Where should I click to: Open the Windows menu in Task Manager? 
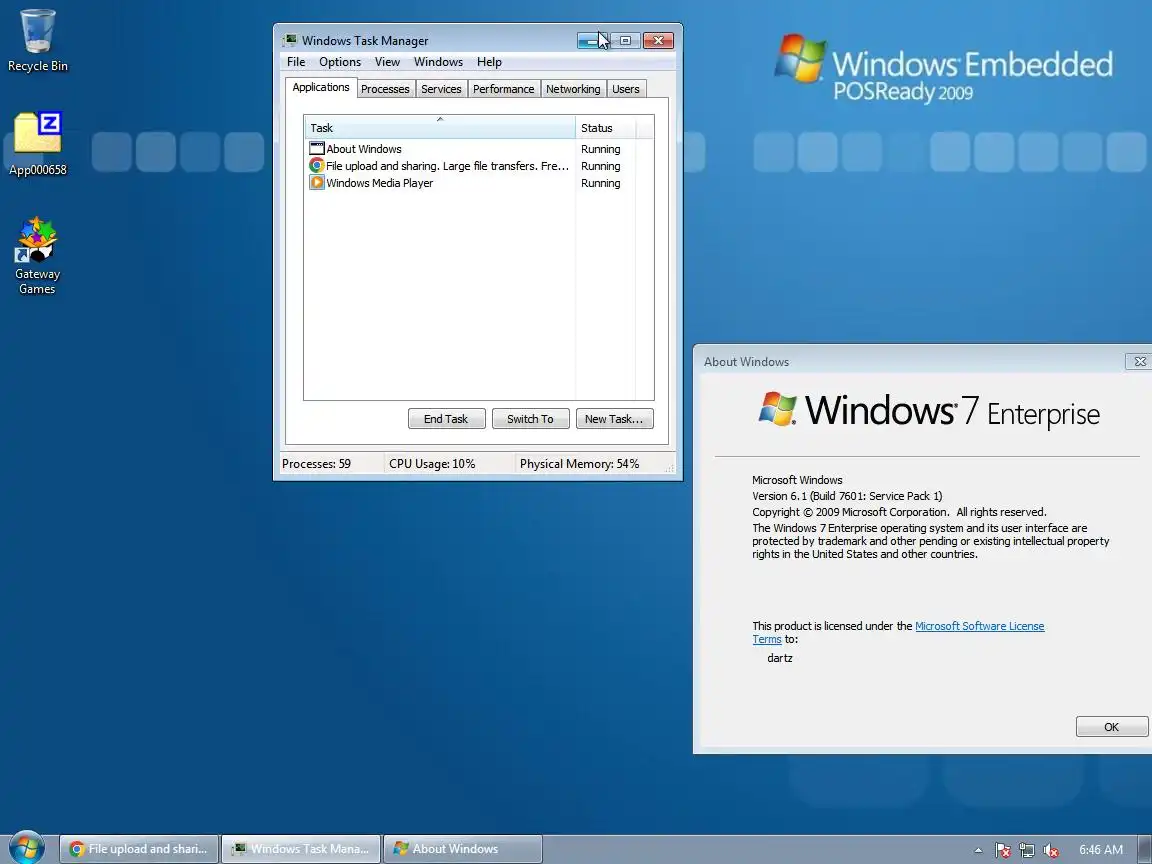coord(438,62)
